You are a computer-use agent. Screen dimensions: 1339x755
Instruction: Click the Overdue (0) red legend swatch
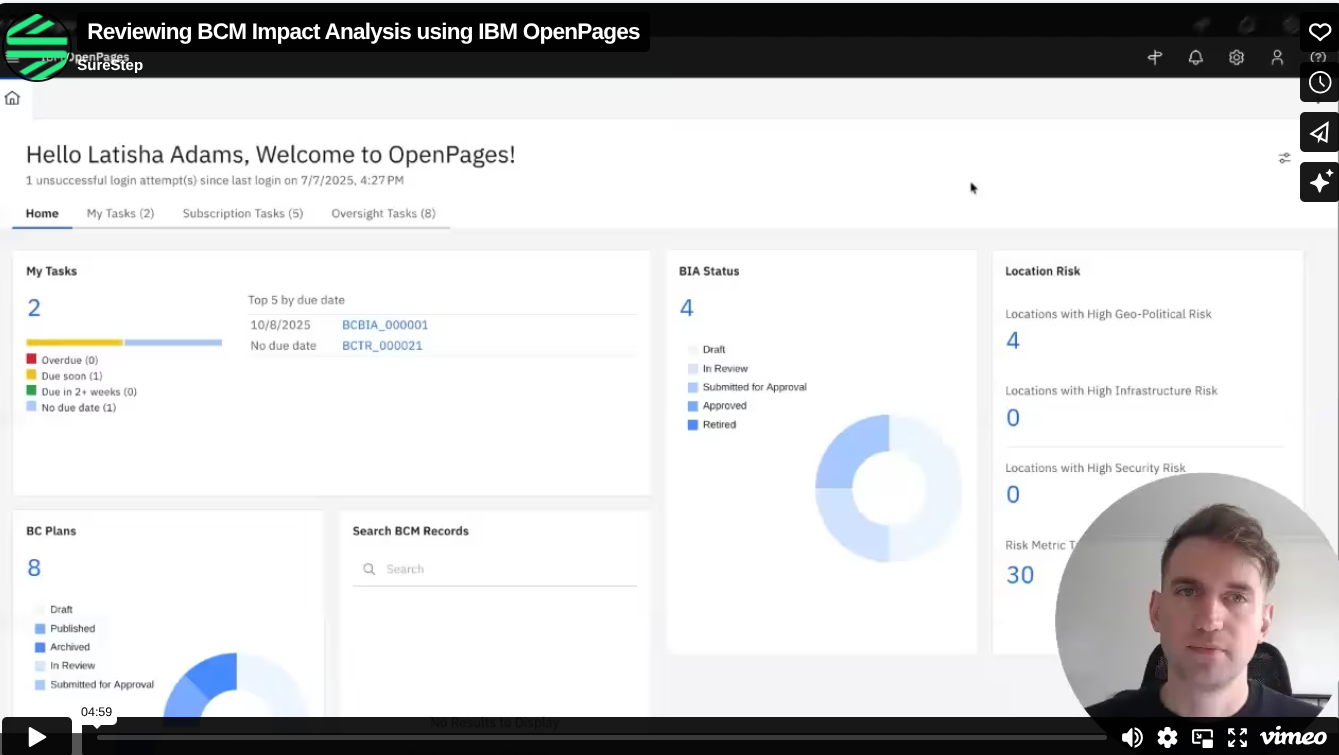coord(31,359)
